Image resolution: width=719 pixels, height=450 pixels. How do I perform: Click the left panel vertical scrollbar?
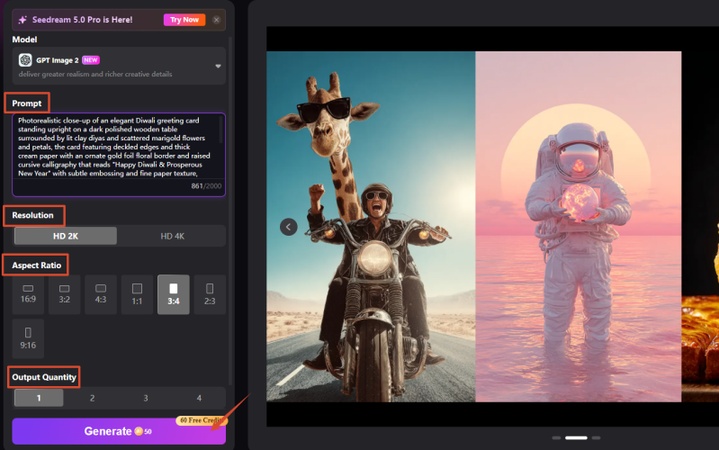(230, 211)
